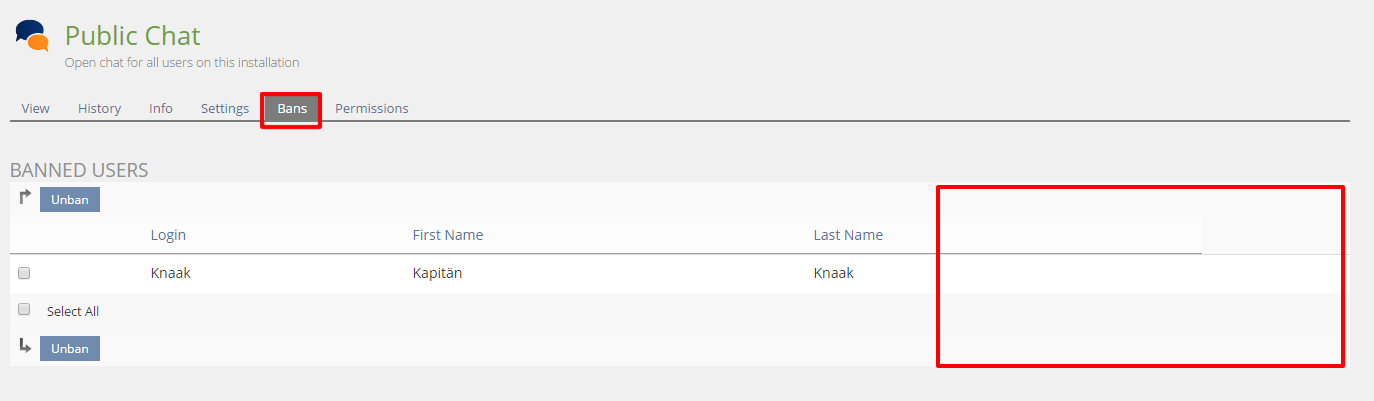Click the Login column header
The height and width of the screenshot is (401, 1374).
[x=168, y=235]
